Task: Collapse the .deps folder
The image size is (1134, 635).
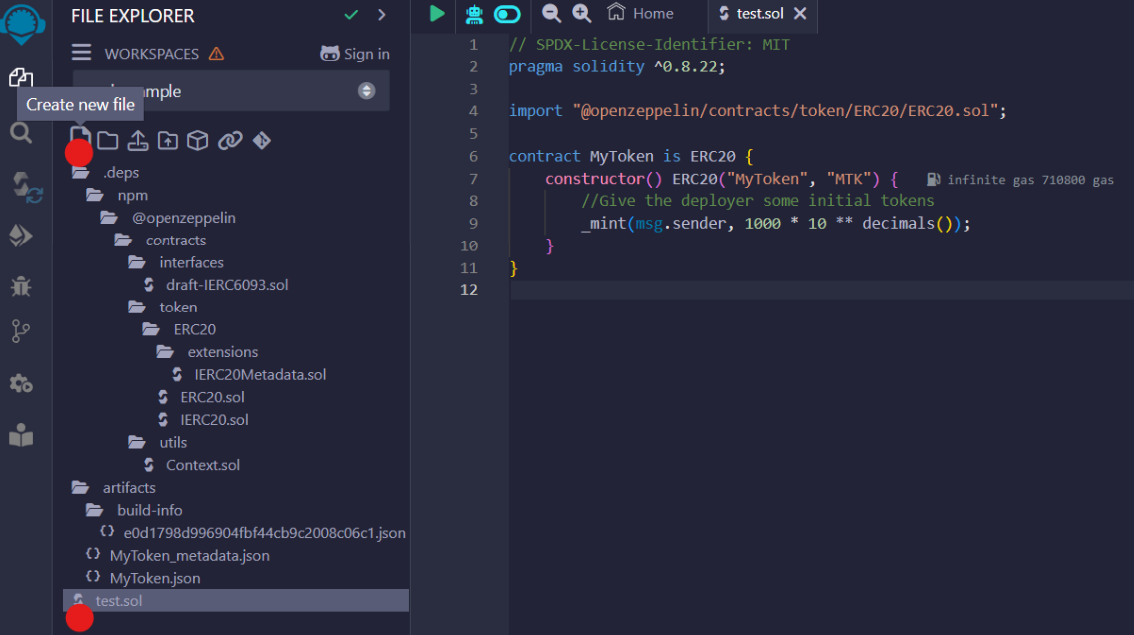Action: pos(106,173)
